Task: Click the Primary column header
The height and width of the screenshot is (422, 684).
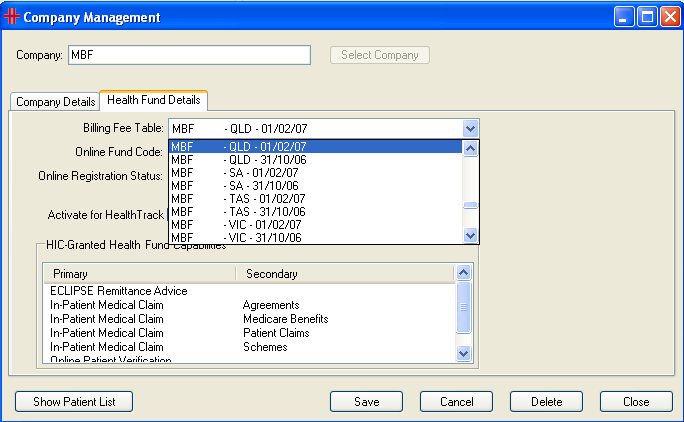Action: [140, 274]
